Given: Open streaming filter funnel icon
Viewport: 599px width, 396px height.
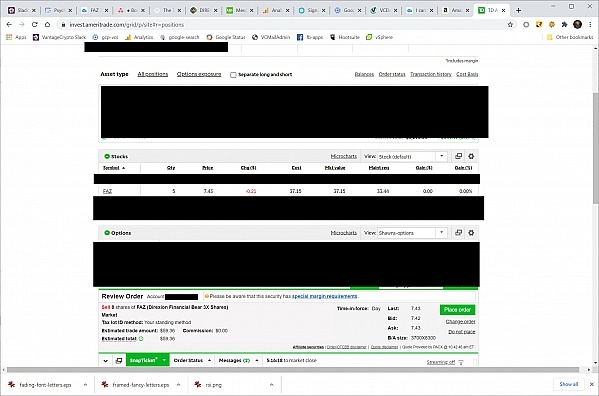Looking at the screenshot, I should click(x=461, y=362).
